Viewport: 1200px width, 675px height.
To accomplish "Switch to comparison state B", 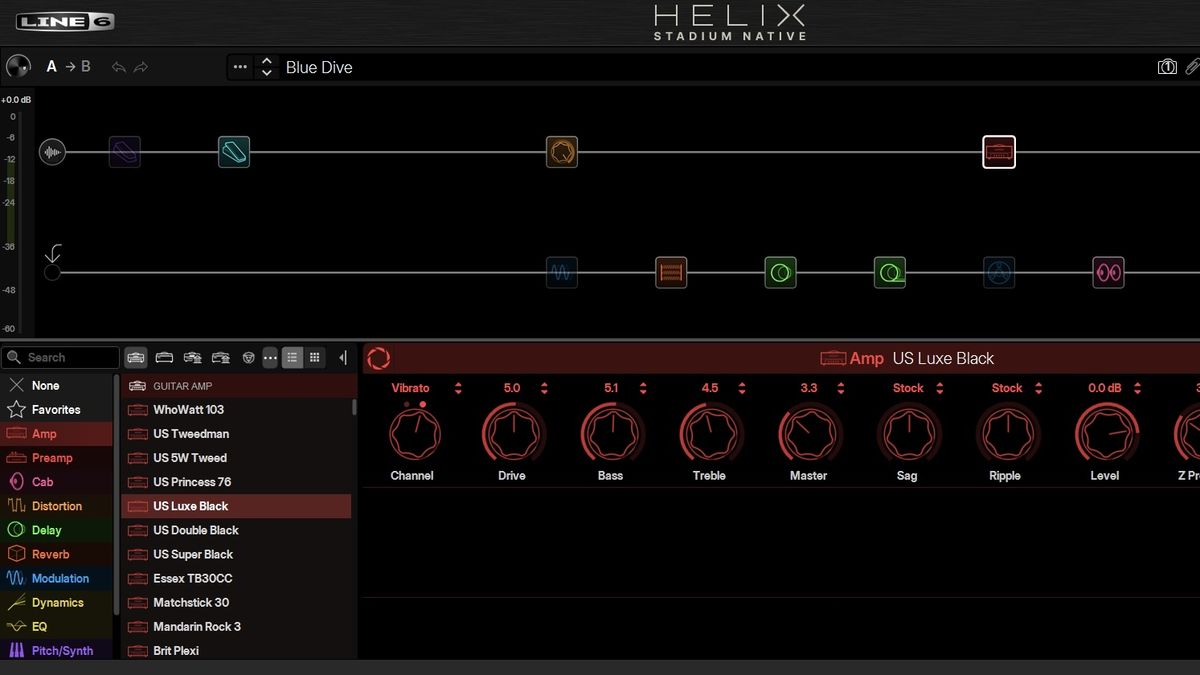I will [85, 67].
